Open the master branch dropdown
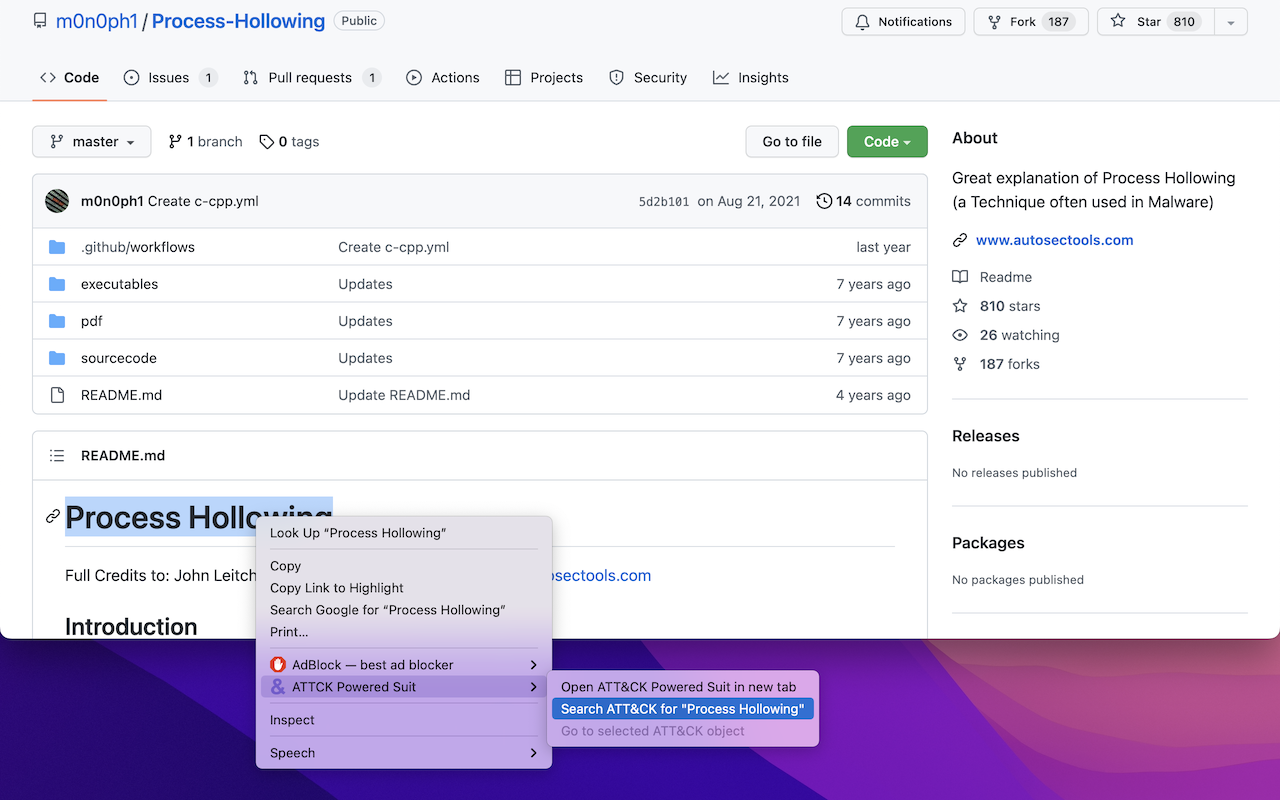 coord(92,142)
